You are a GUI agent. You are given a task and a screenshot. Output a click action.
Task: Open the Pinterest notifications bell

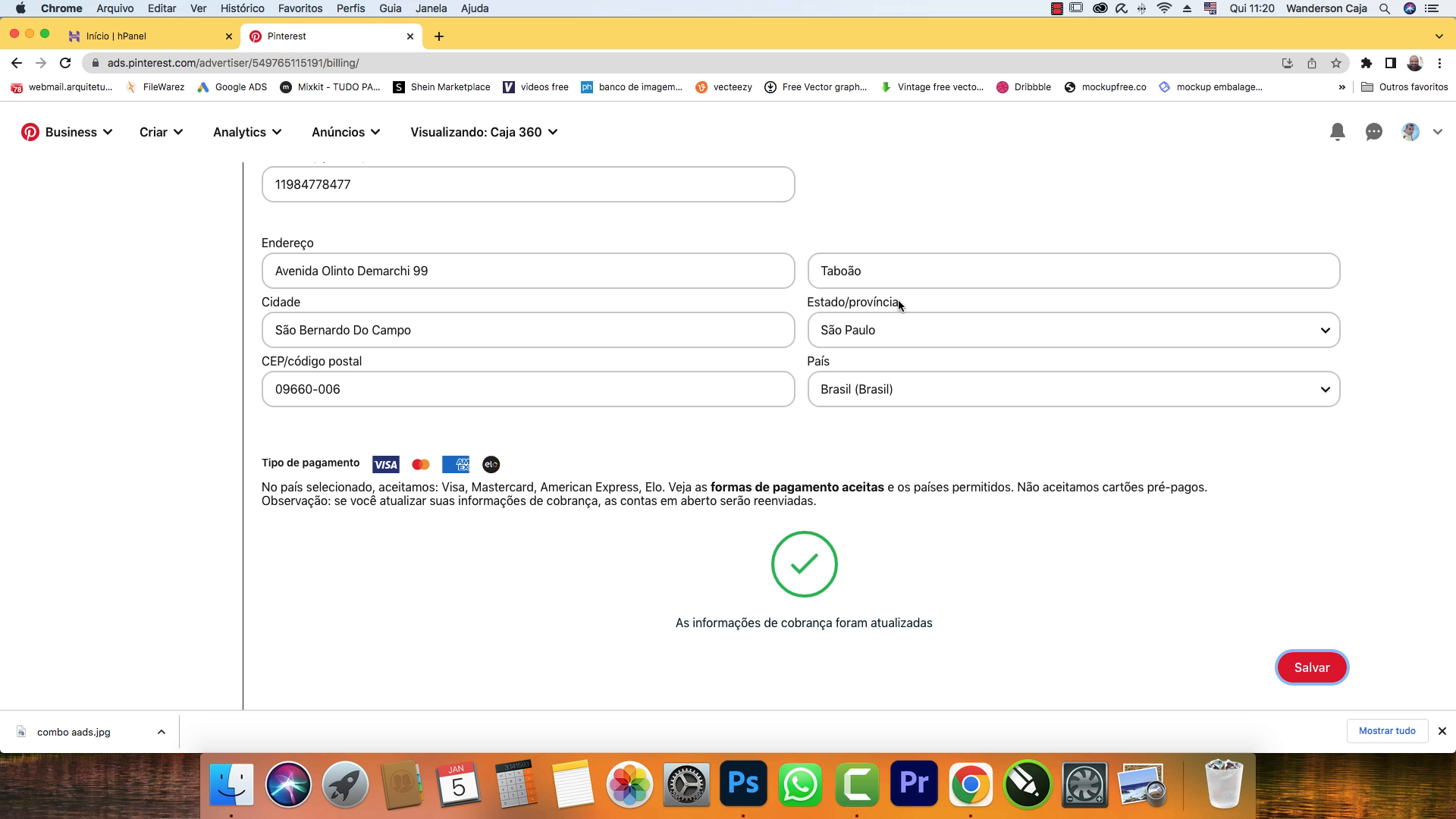[x=1338, y=132]
